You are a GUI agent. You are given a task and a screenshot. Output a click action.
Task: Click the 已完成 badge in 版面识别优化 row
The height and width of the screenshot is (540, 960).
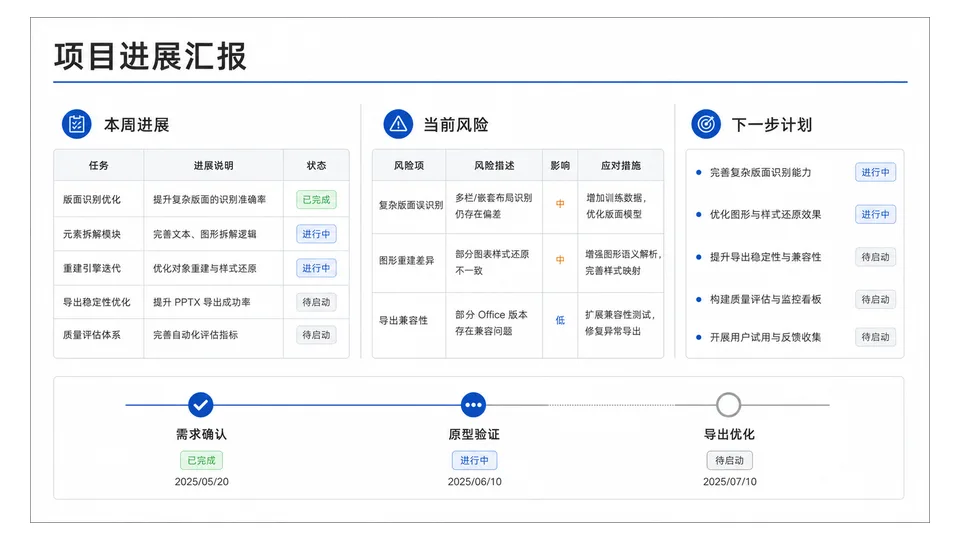pos(316,200)
